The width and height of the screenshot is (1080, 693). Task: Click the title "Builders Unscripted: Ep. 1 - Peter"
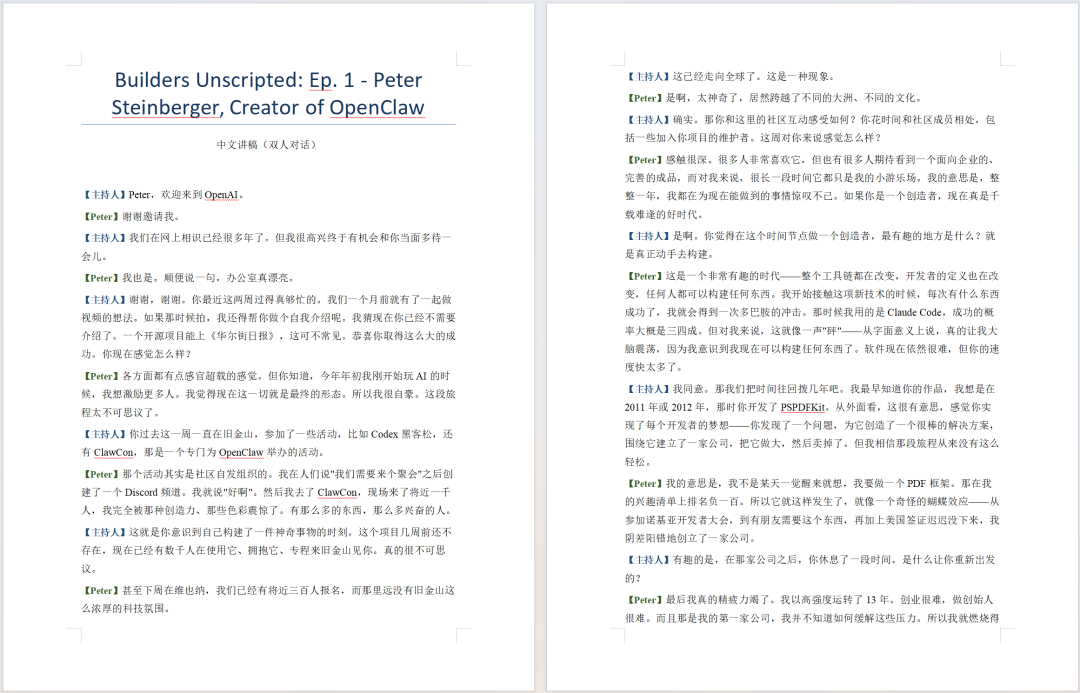268,80
